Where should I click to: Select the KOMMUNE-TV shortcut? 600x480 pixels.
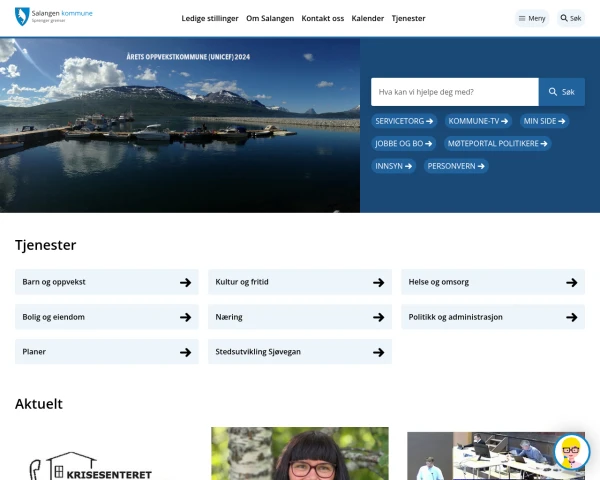(478, 121)
